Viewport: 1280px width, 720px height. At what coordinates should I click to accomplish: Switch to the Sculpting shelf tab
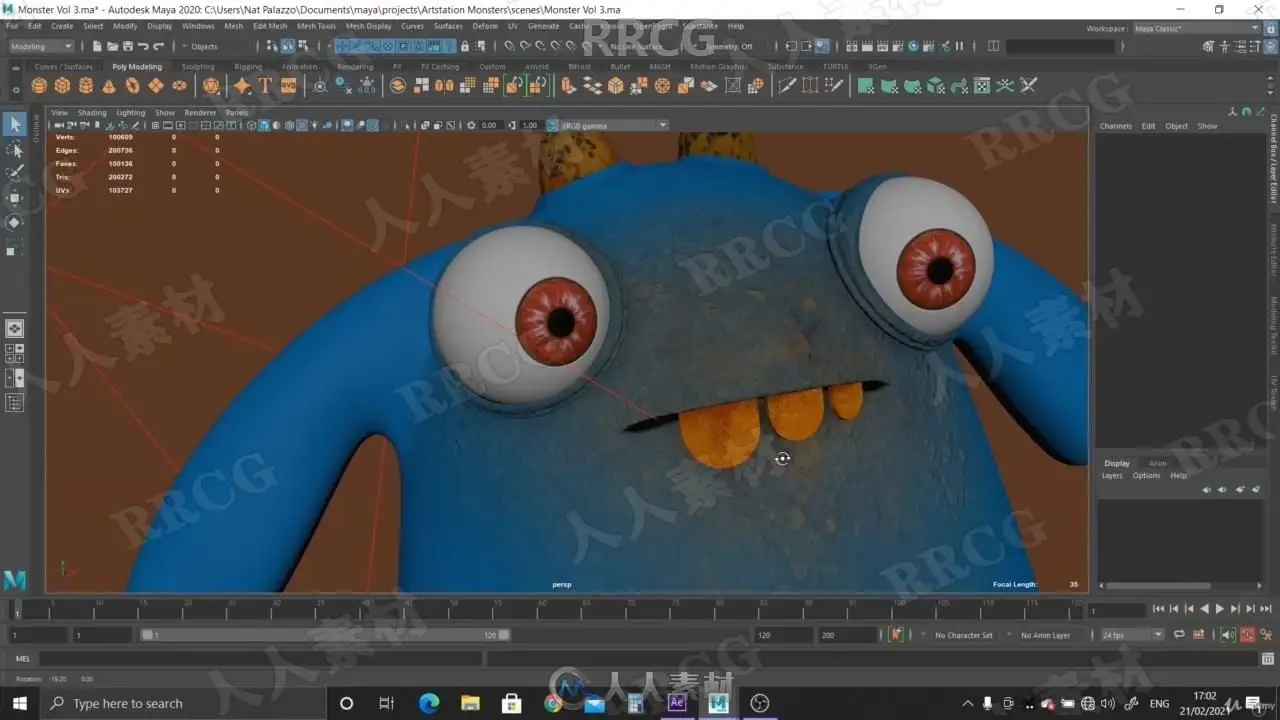198,67
